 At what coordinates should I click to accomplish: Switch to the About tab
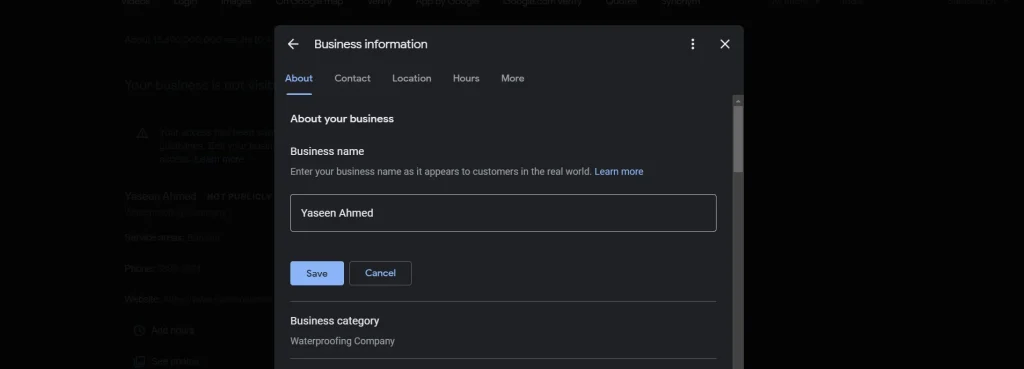[298, 78]
